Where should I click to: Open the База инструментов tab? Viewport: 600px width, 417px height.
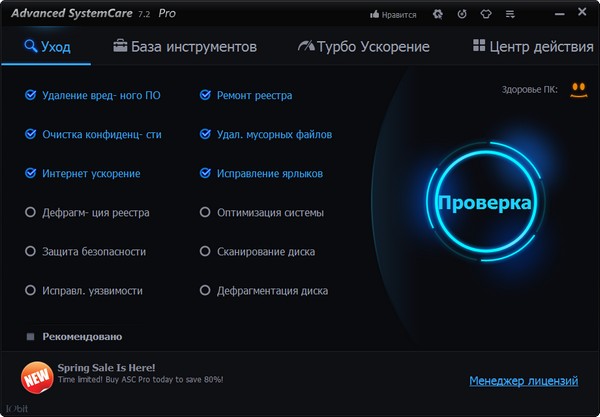click(185, 47)
